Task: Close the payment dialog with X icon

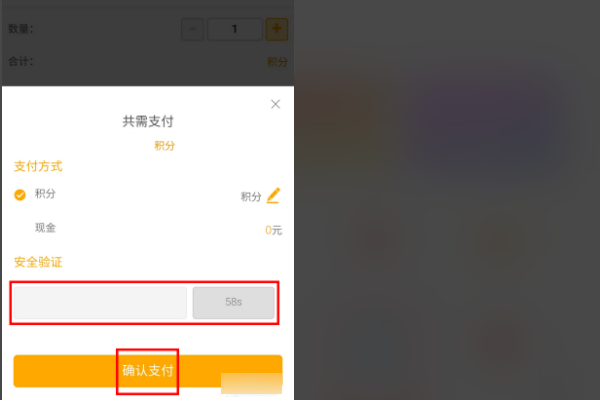Action: [x=275, y=104]
